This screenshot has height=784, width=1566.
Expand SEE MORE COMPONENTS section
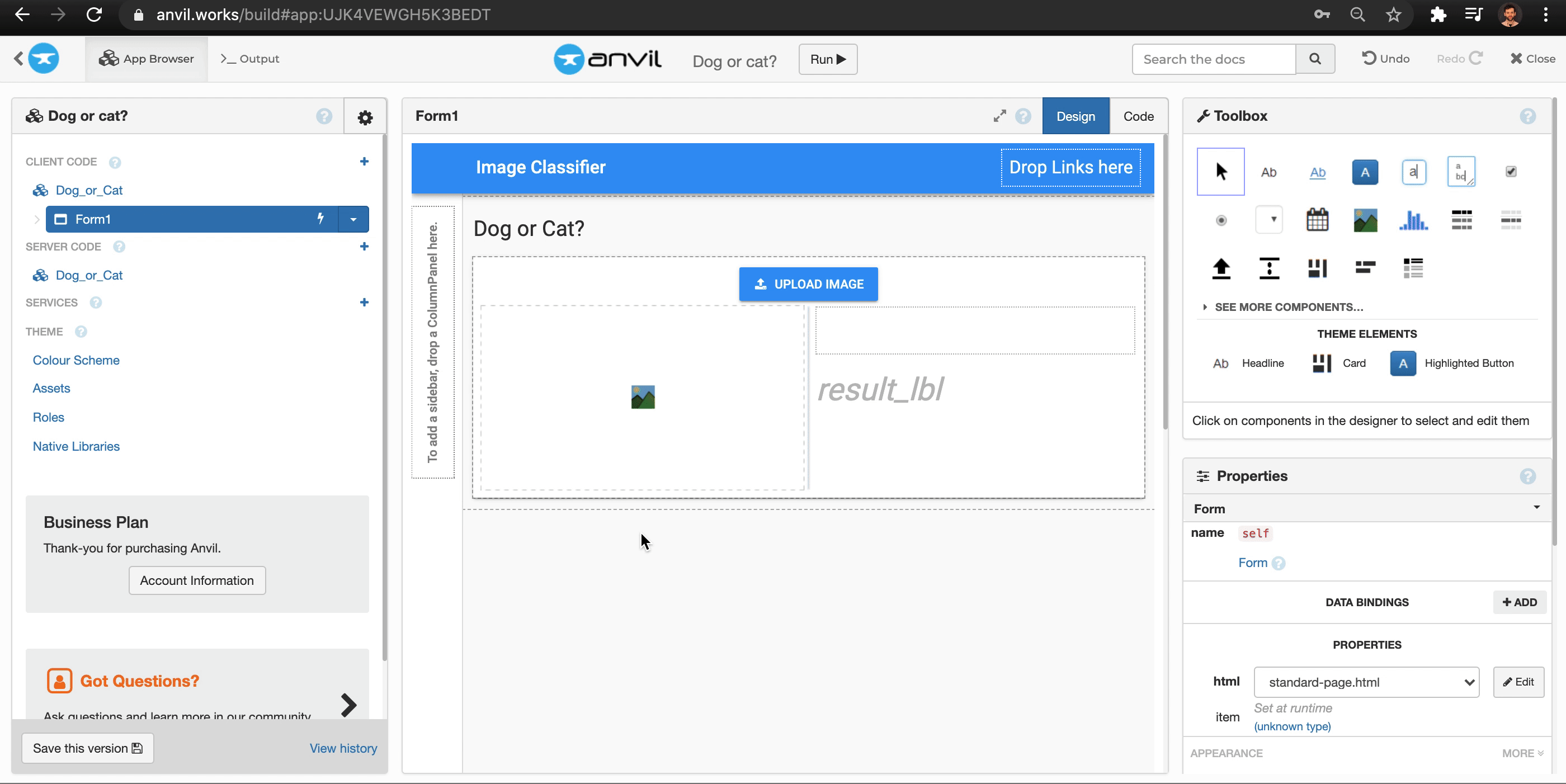[x=1290, y=307]
